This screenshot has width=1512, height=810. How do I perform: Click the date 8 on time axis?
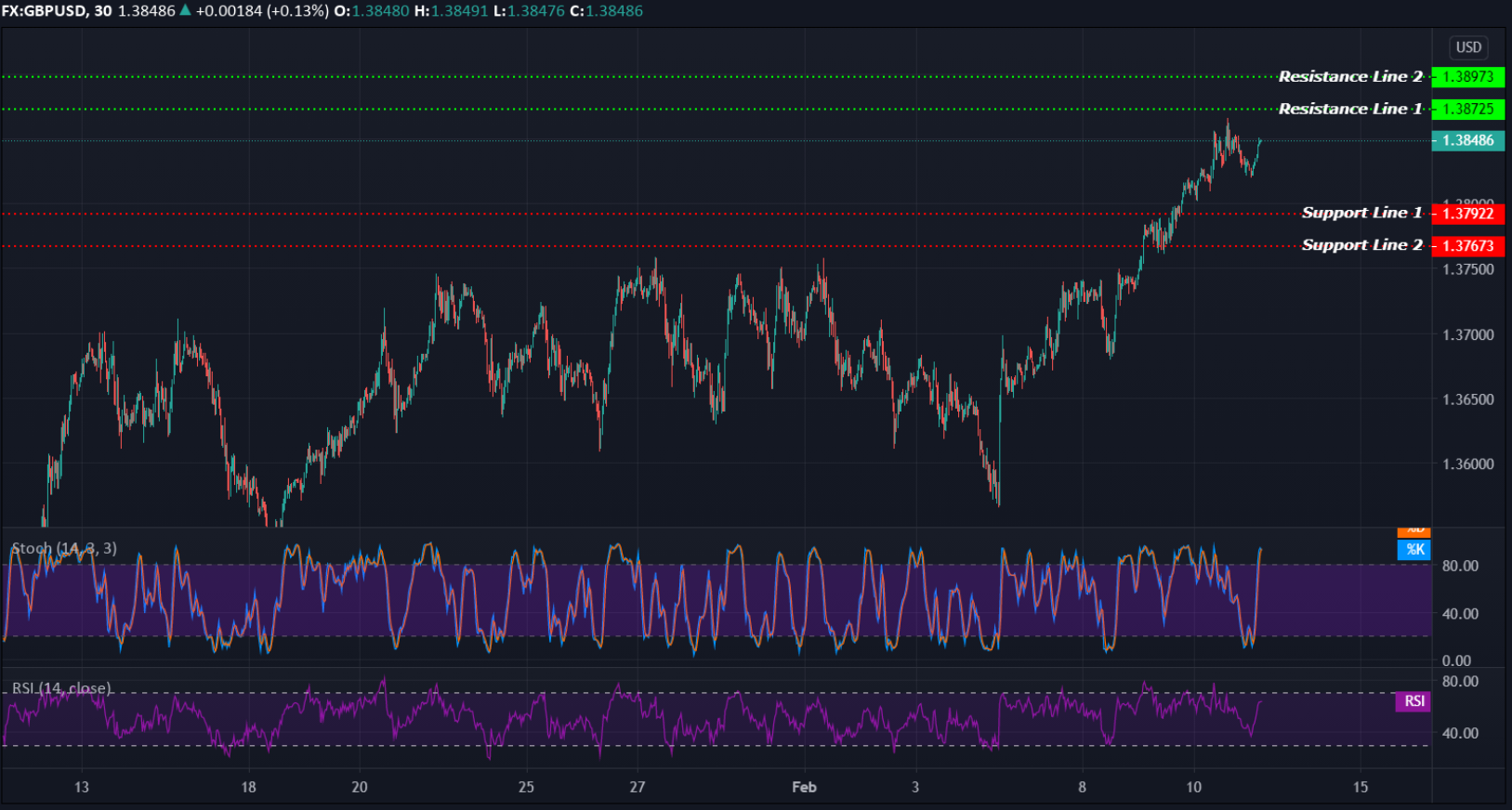click(x=1082, y=787)
